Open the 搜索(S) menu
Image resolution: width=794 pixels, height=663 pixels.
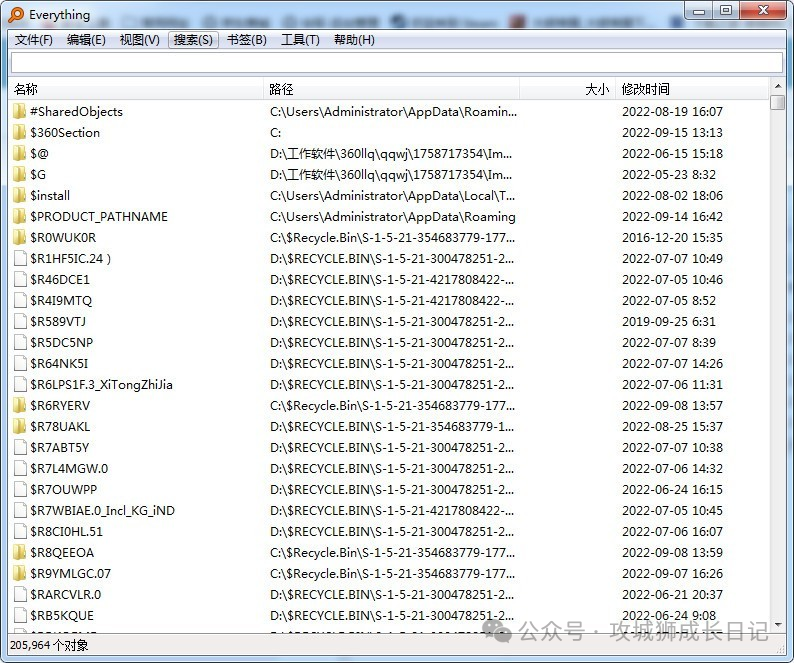click(x=193, y=40)
